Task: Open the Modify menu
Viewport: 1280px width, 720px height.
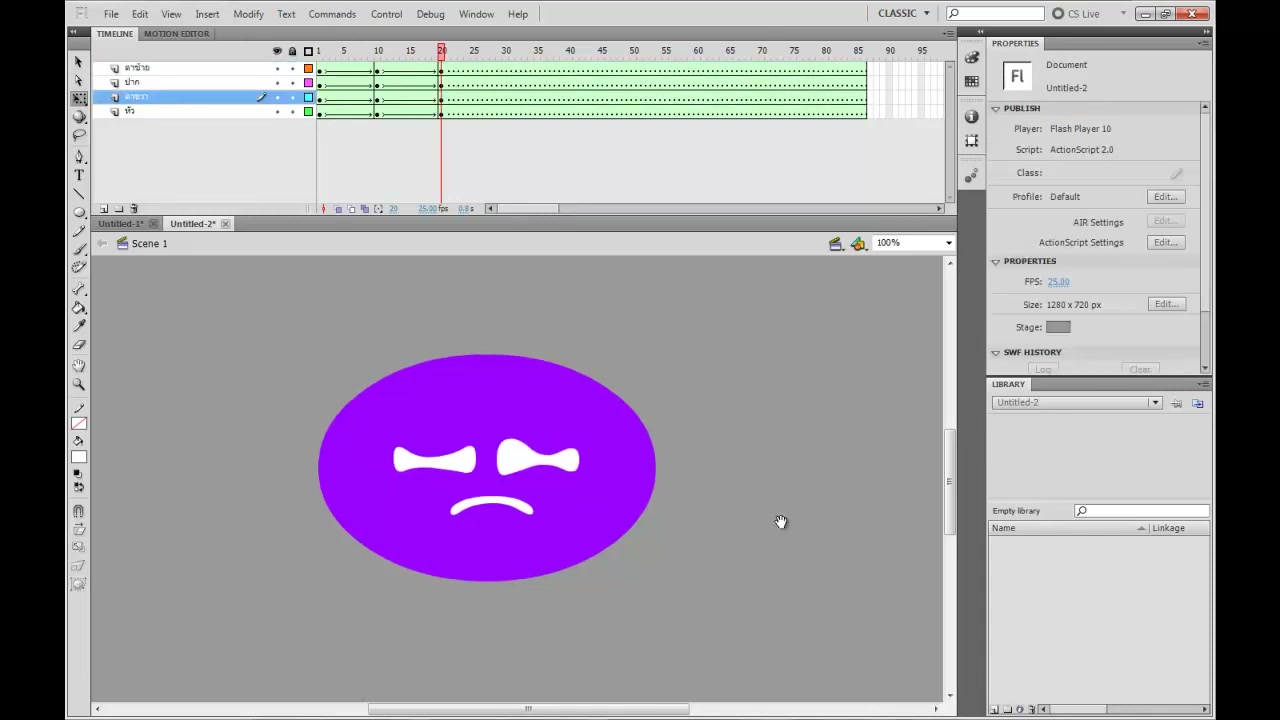Action: [248, 14]
